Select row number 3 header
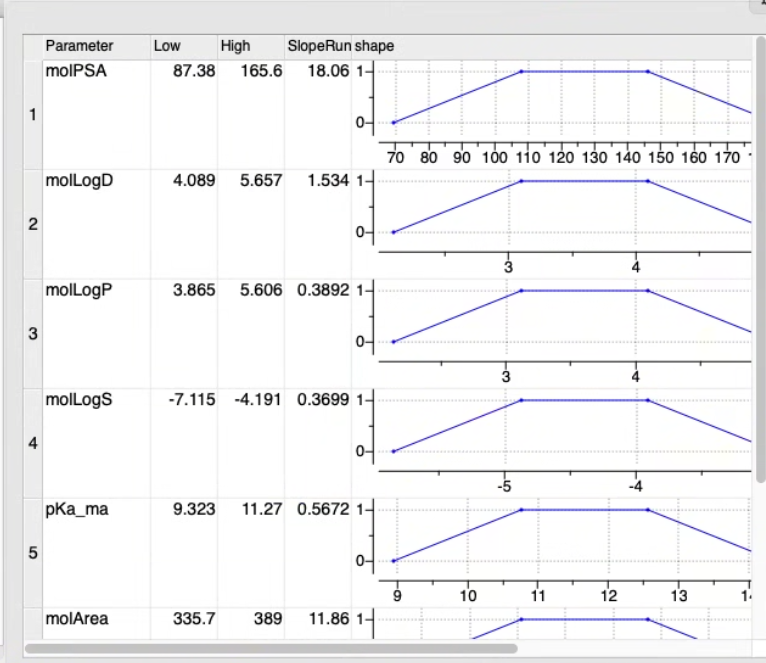This screenshot has width=766, height=663. [x=33, y=334]
